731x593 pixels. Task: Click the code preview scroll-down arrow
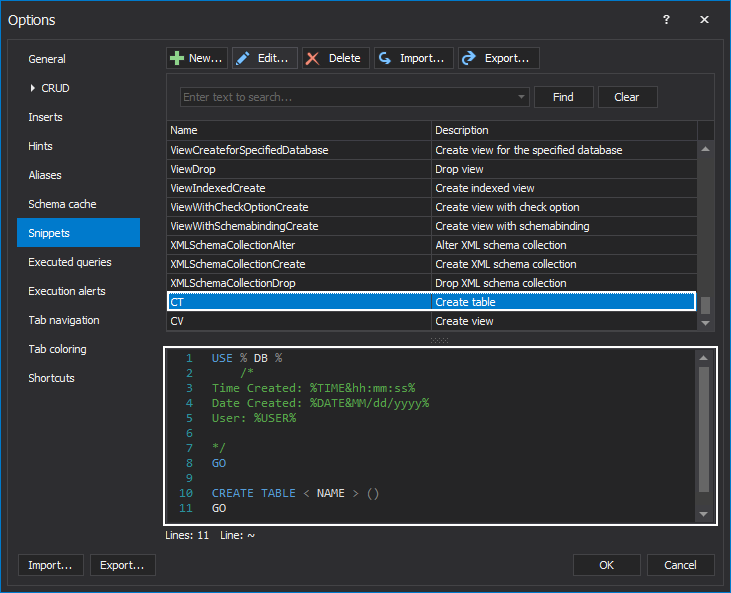click(x=704, y=513)
